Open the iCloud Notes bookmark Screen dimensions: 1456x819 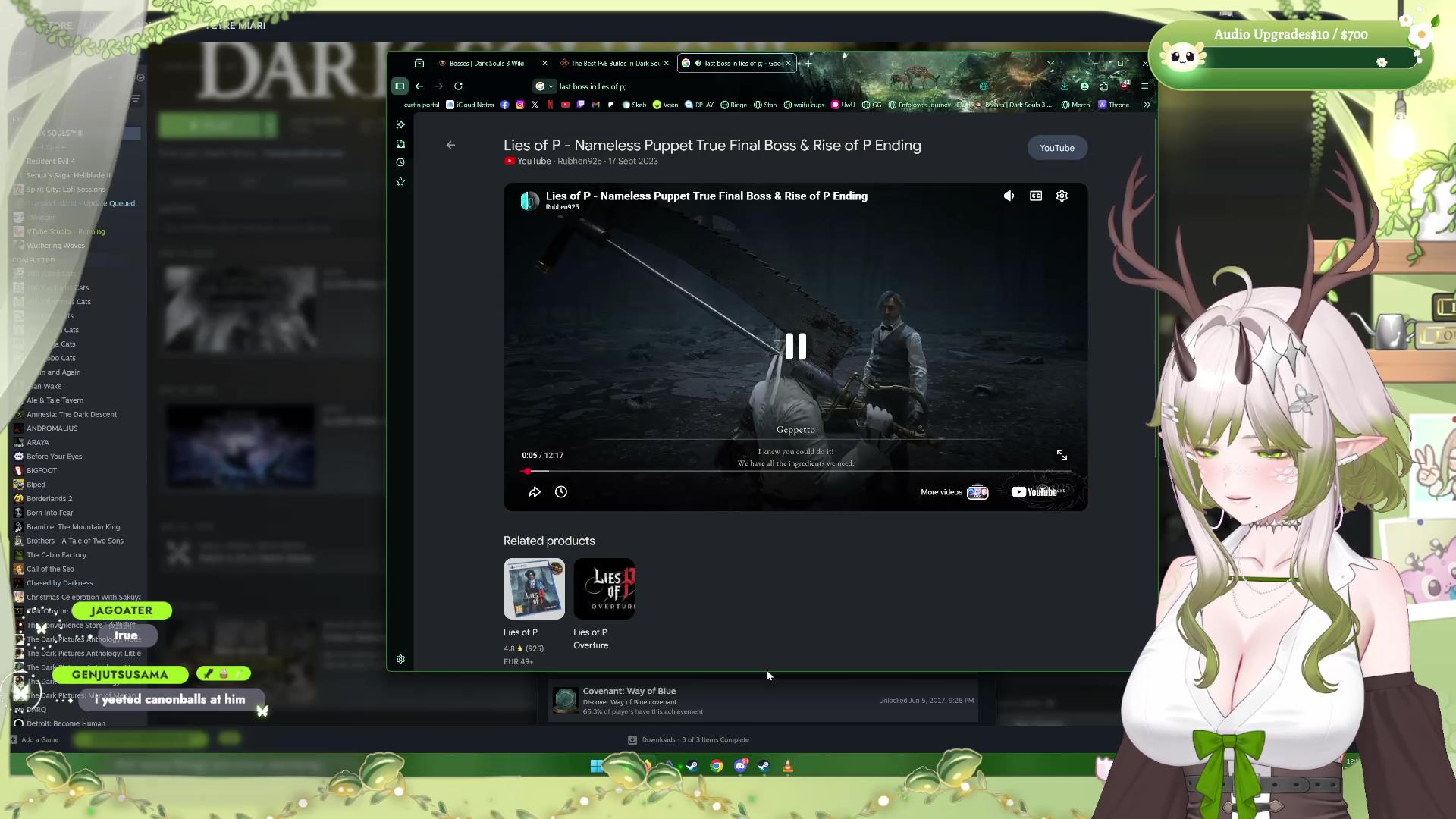470,105
